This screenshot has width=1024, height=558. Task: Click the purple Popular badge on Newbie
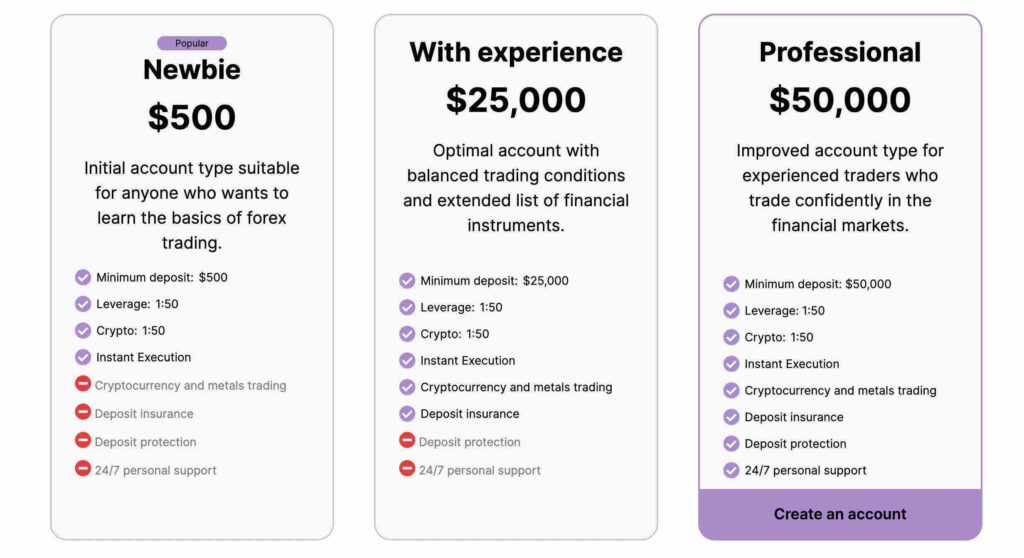tap(192, 43)
